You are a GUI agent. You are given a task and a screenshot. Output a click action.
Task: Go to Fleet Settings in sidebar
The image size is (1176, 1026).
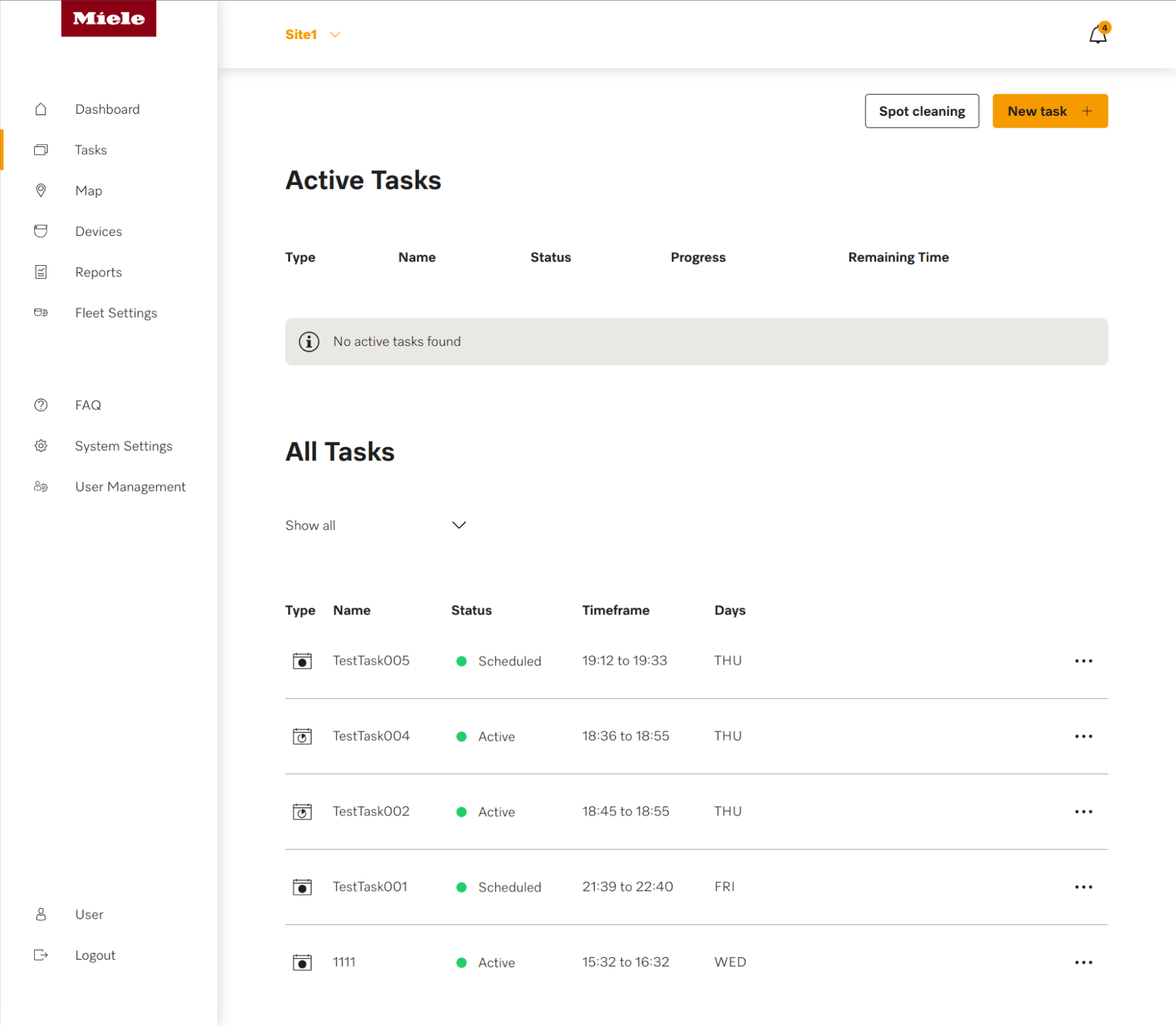tap(116, 313)
